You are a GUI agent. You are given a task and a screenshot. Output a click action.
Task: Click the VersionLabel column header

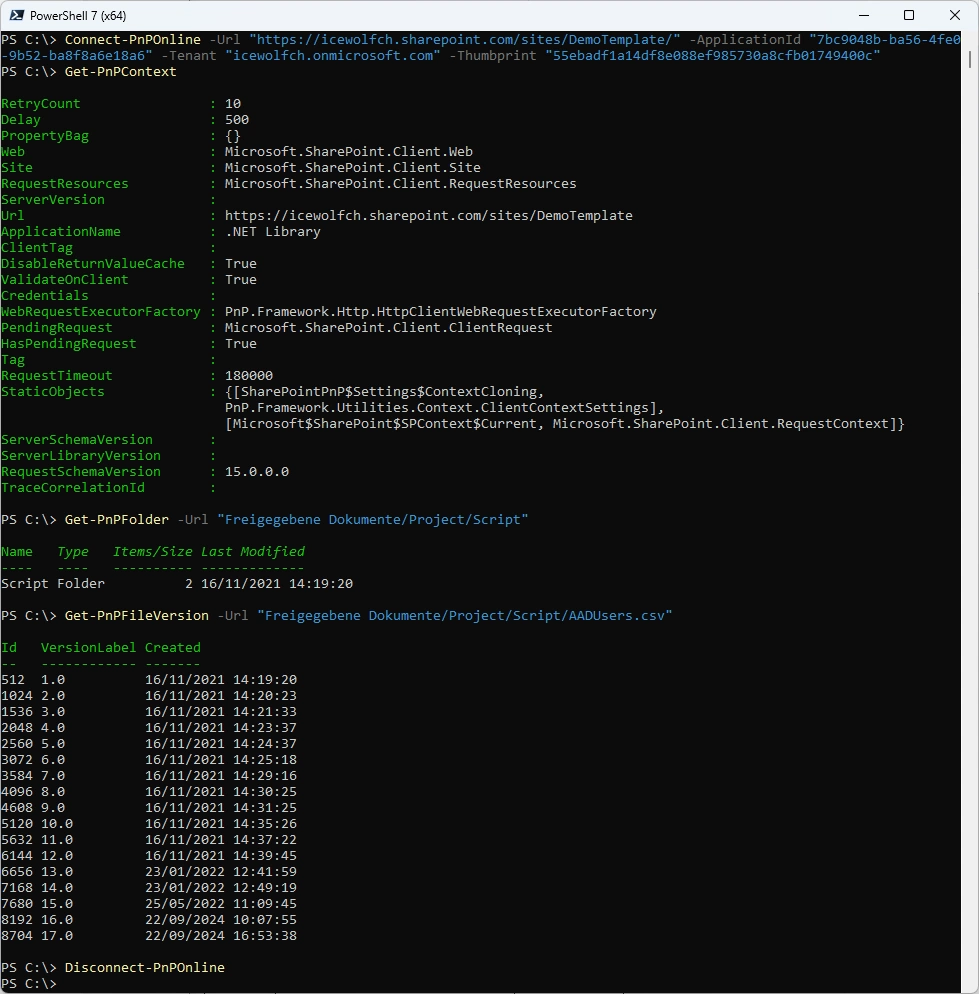[x=88, y=647]
